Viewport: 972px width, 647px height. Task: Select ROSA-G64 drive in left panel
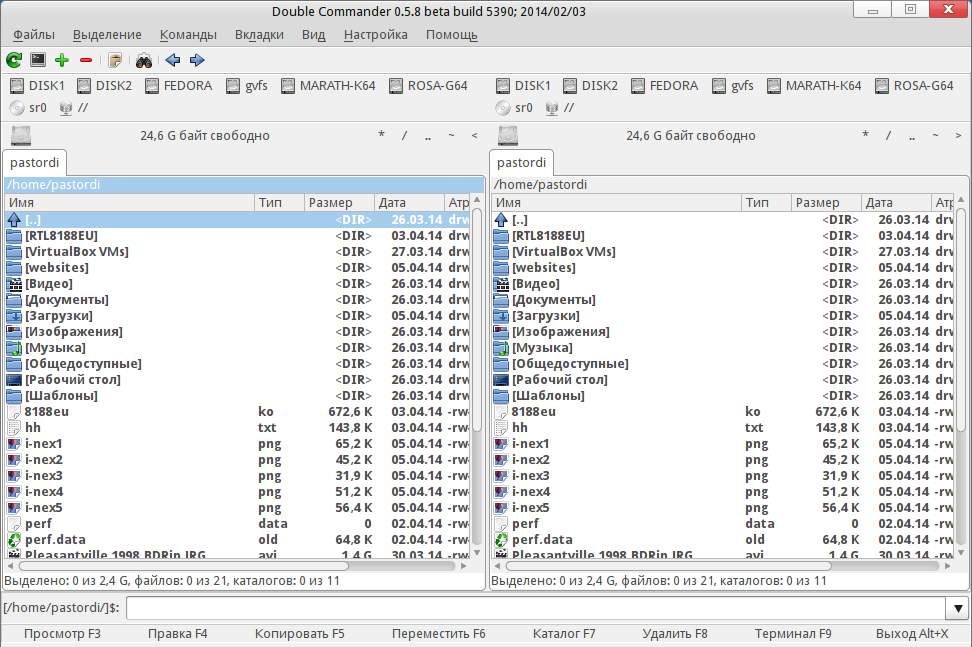point(428,86)
